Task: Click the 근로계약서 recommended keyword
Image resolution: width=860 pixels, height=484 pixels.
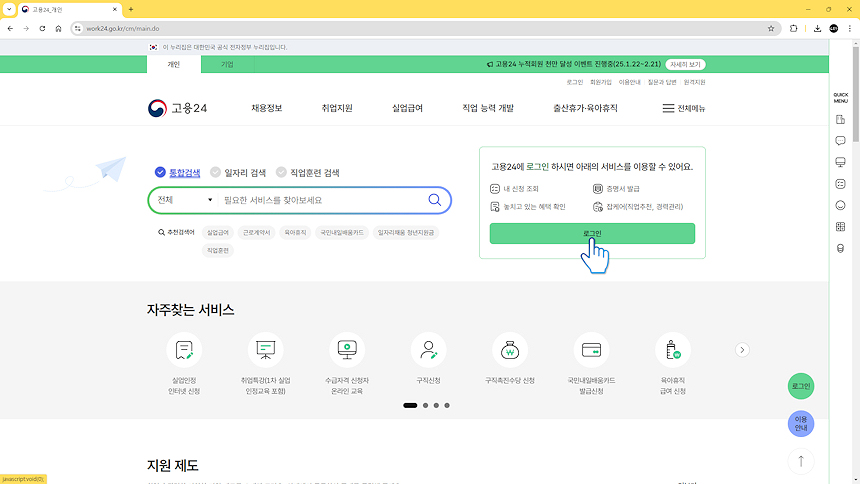Action: click(257, 233)
